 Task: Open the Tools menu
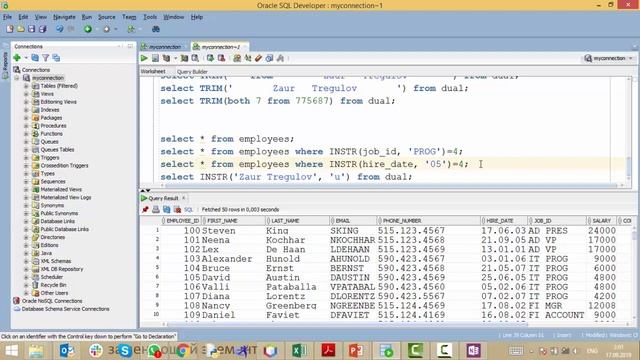click(x=150, y=17)
